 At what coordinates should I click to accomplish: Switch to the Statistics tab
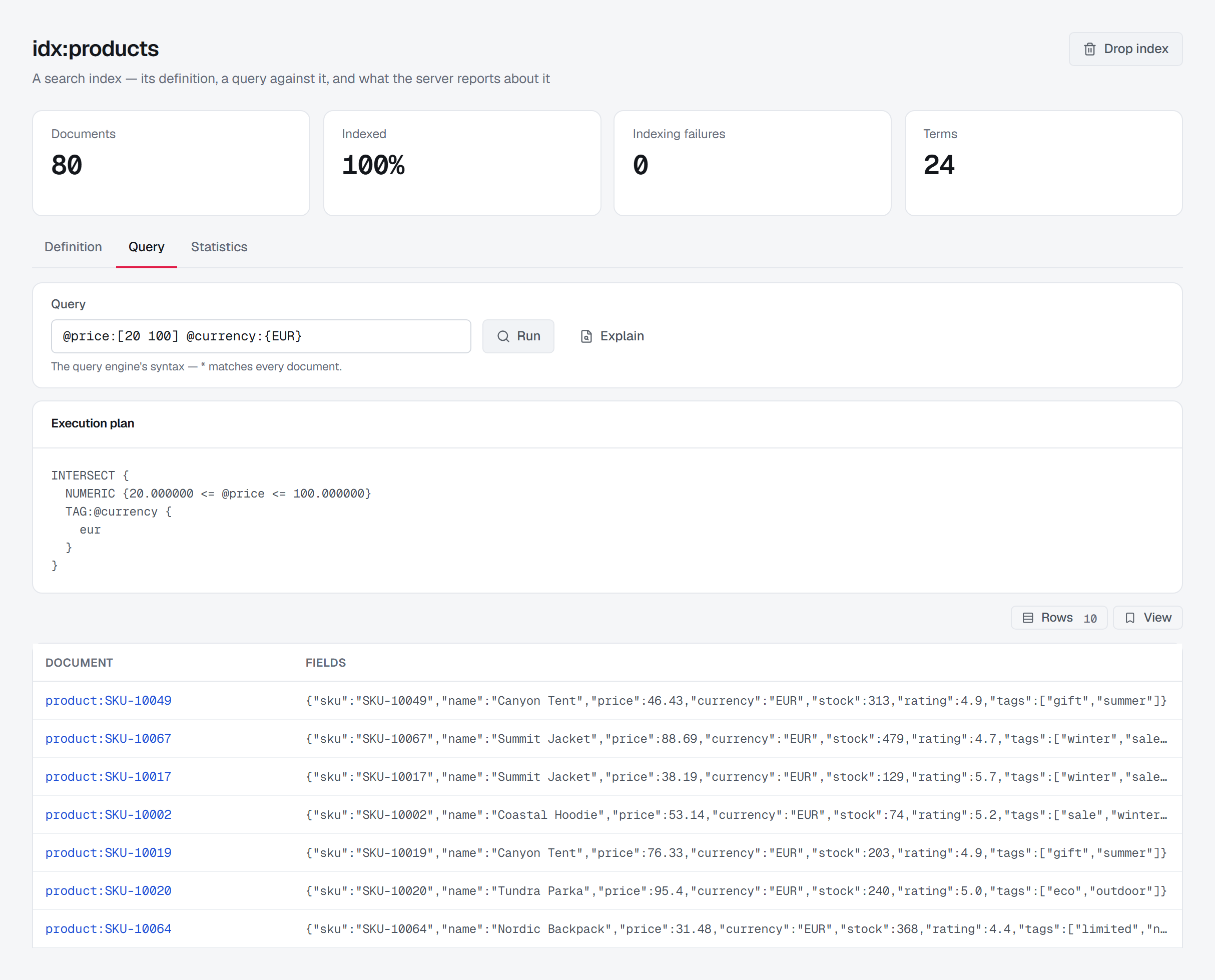click(219, 247)
